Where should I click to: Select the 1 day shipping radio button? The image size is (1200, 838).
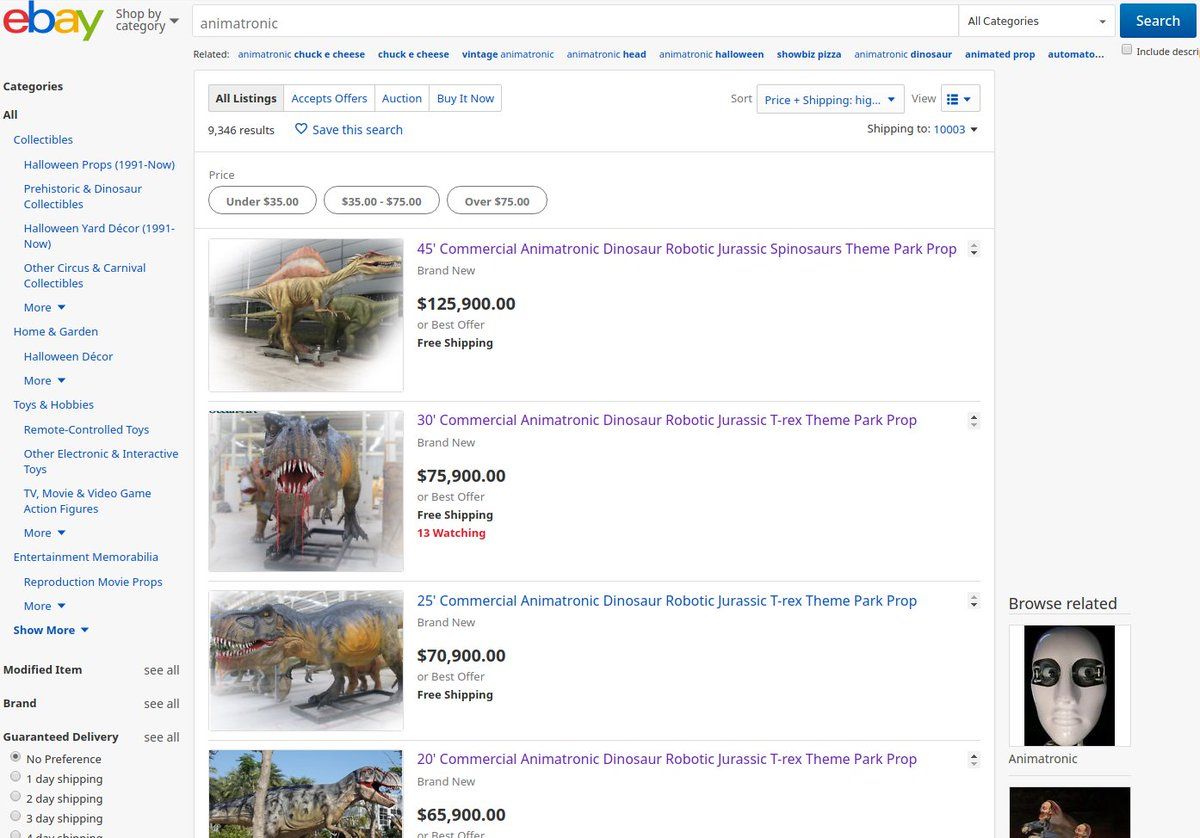coord(15,777)
